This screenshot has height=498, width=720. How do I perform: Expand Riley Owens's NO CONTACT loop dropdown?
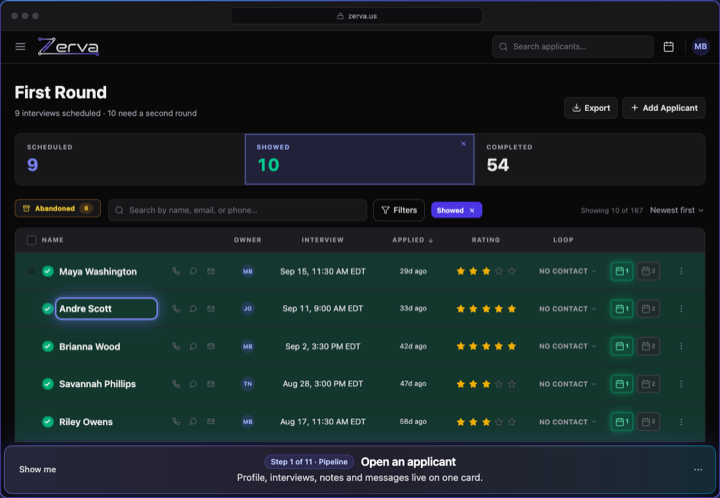568,421
